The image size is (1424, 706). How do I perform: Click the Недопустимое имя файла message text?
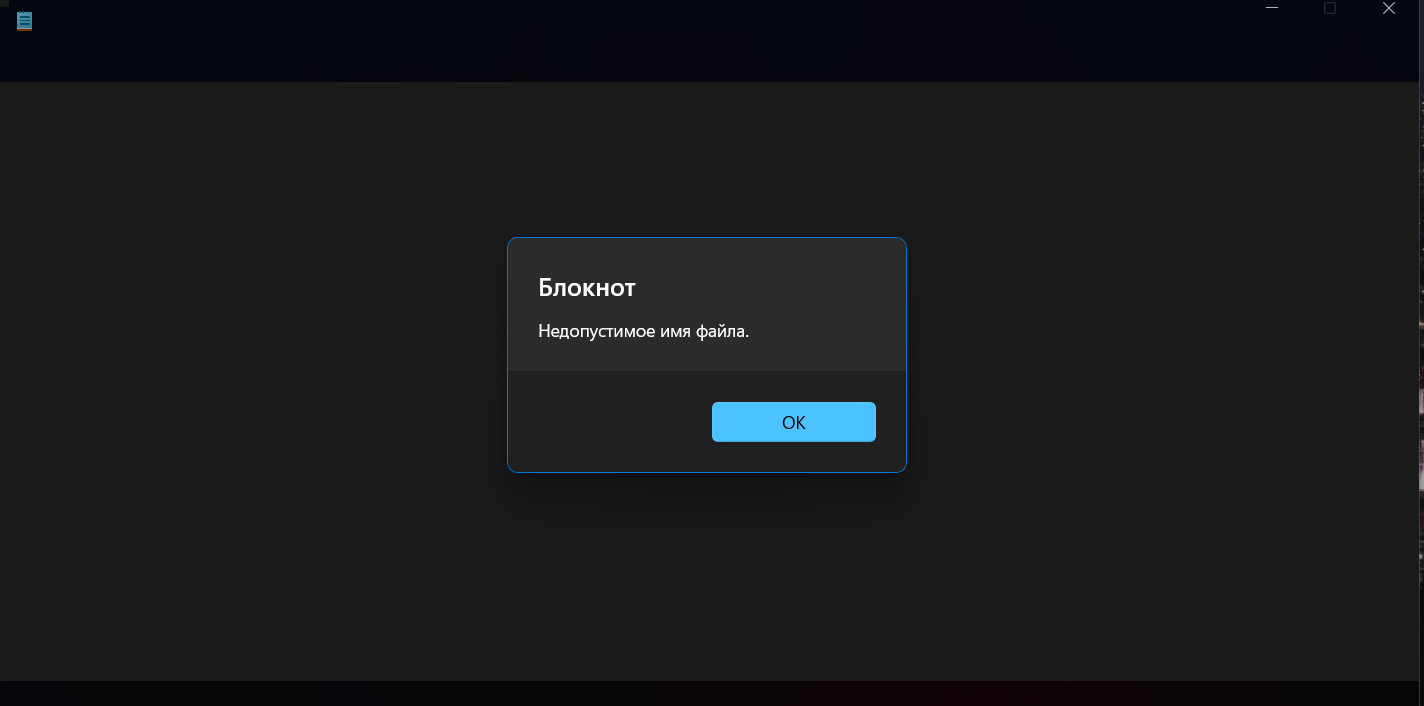tap(644, 331)
